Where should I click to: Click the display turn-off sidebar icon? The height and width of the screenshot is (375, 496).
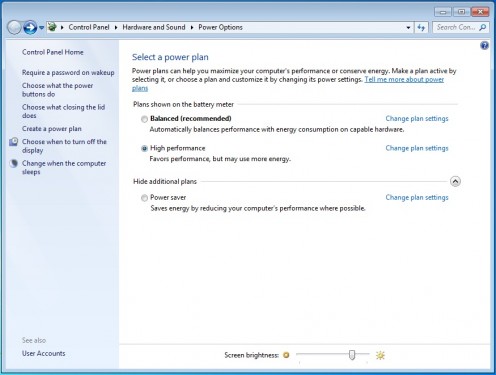tap(13, 142)
